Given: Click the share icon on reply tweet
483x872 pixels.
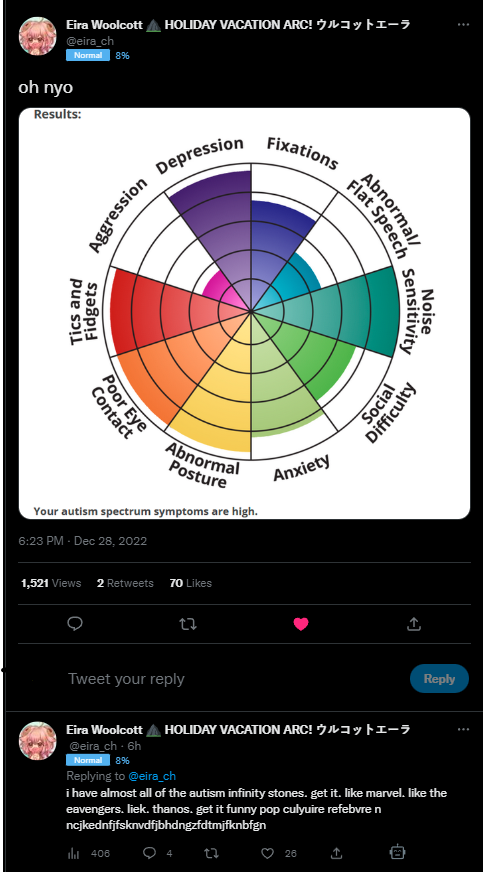Looking at the screenshot, I should tap(336, 853).
